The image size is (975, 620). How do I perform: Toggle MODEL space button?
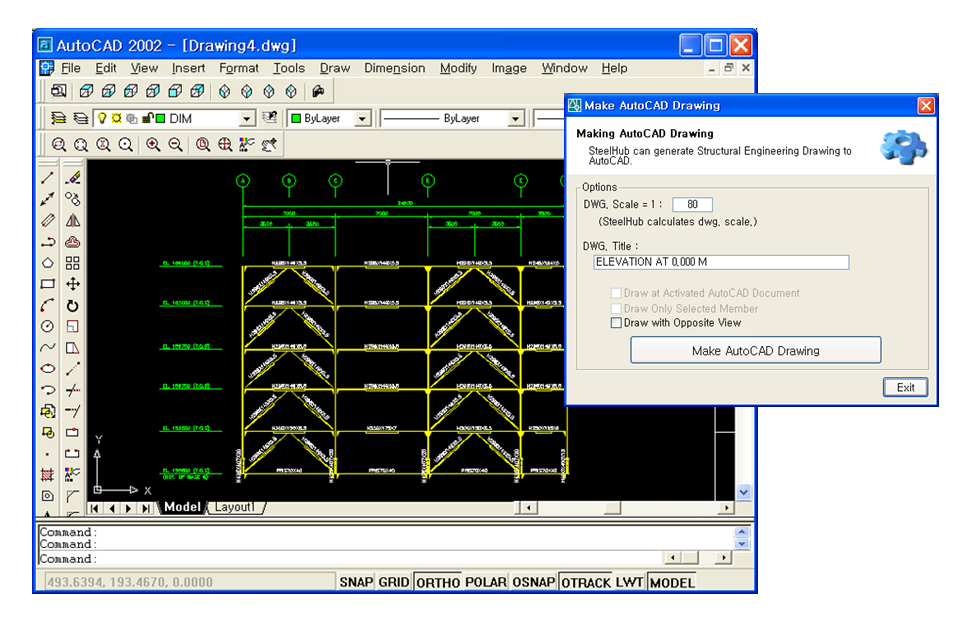tap(672, 582)
